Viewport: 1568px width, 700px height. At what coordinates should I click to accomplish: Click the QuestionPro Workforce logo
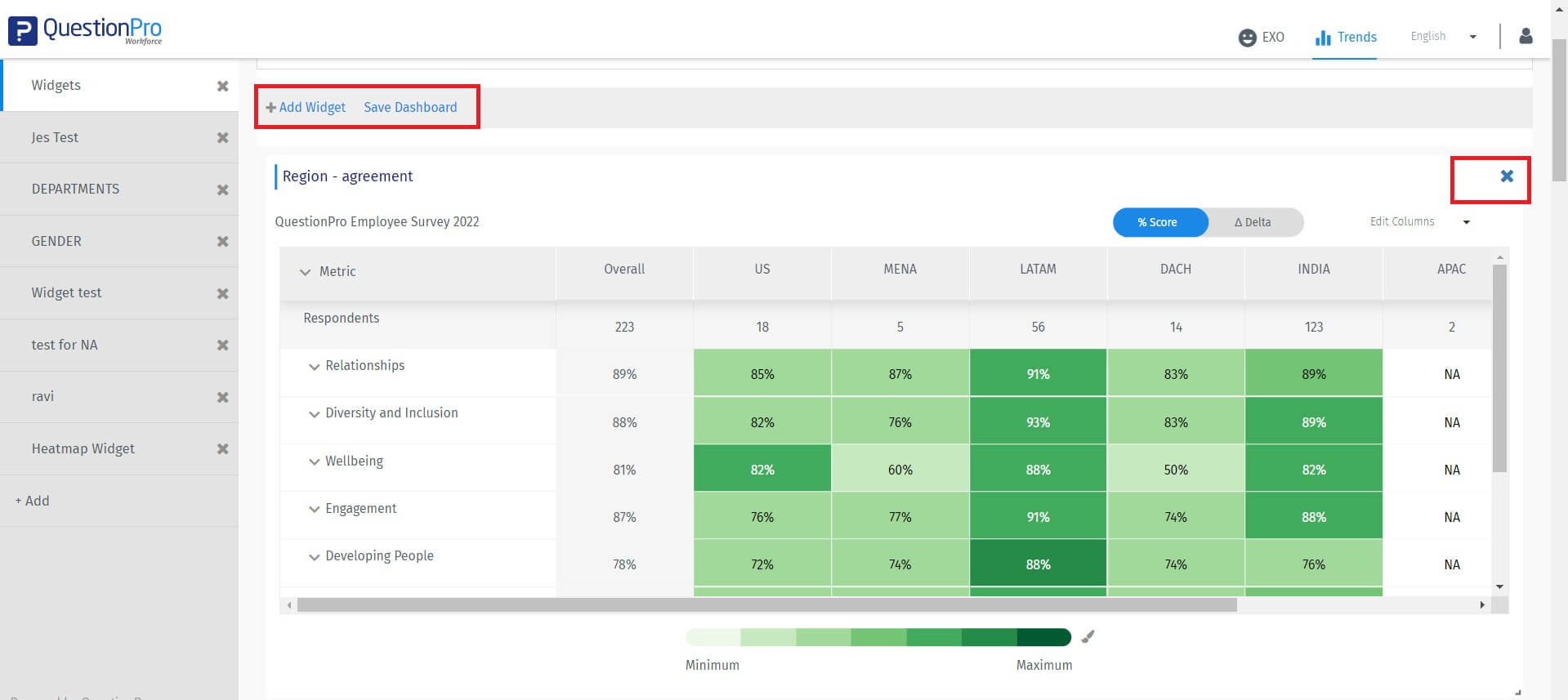[85, 31]
